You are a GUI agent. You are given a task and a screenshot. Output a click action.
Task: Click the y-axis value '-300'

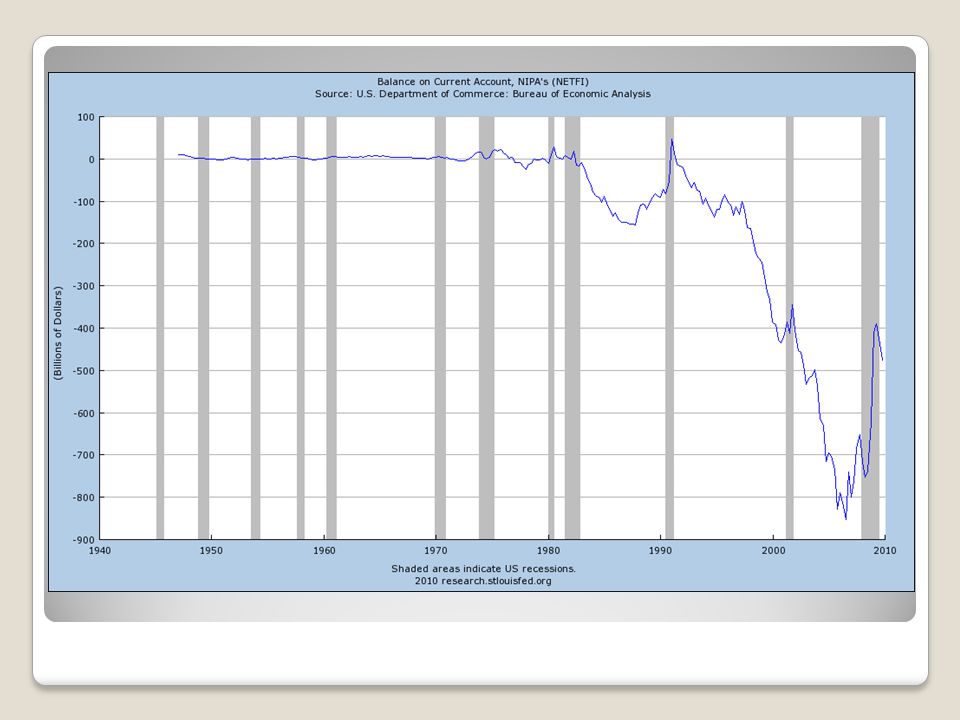tap(84, 286)
